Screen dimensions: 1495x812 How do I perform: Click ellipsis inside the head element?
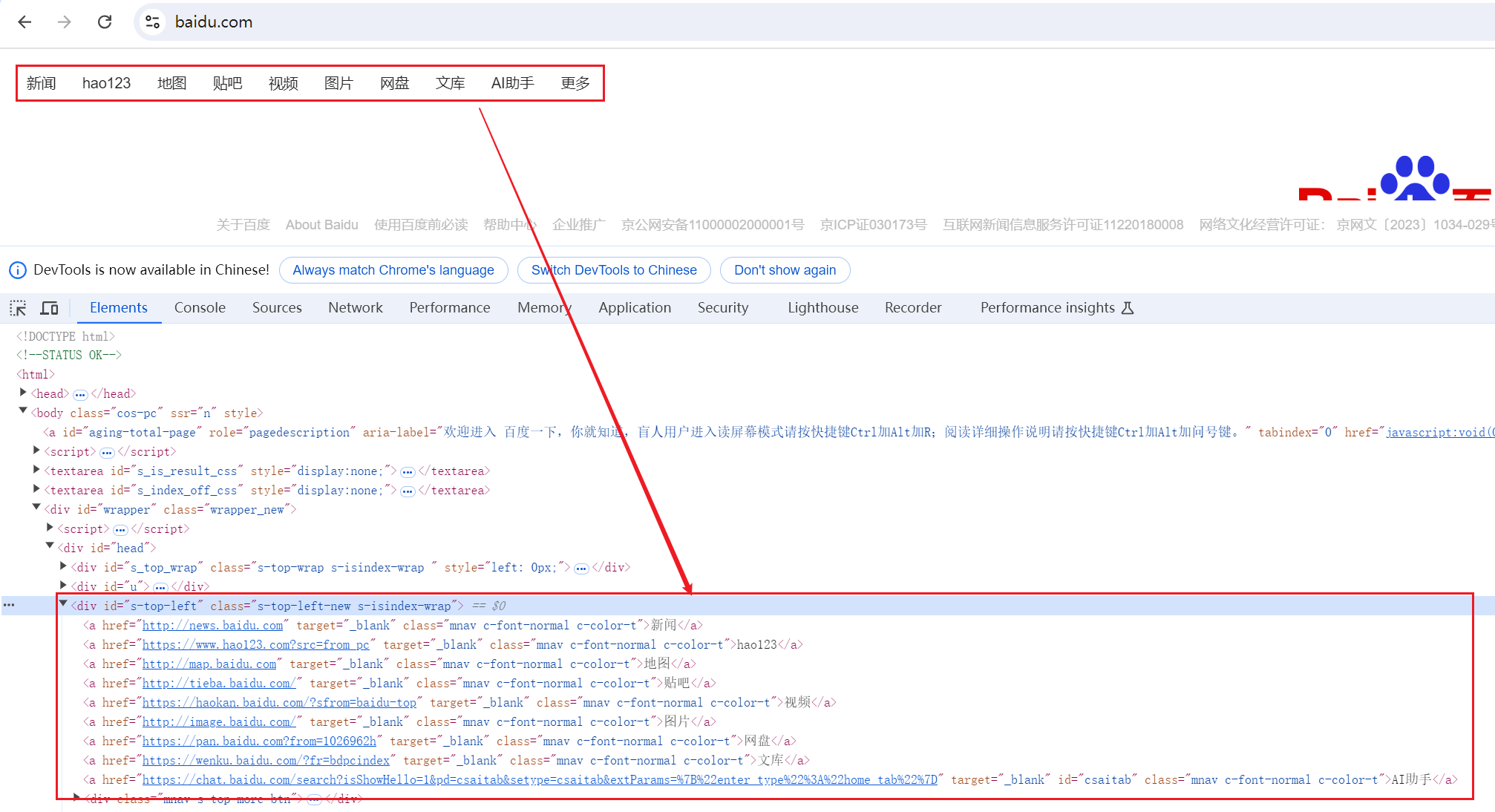click(80, 394)
